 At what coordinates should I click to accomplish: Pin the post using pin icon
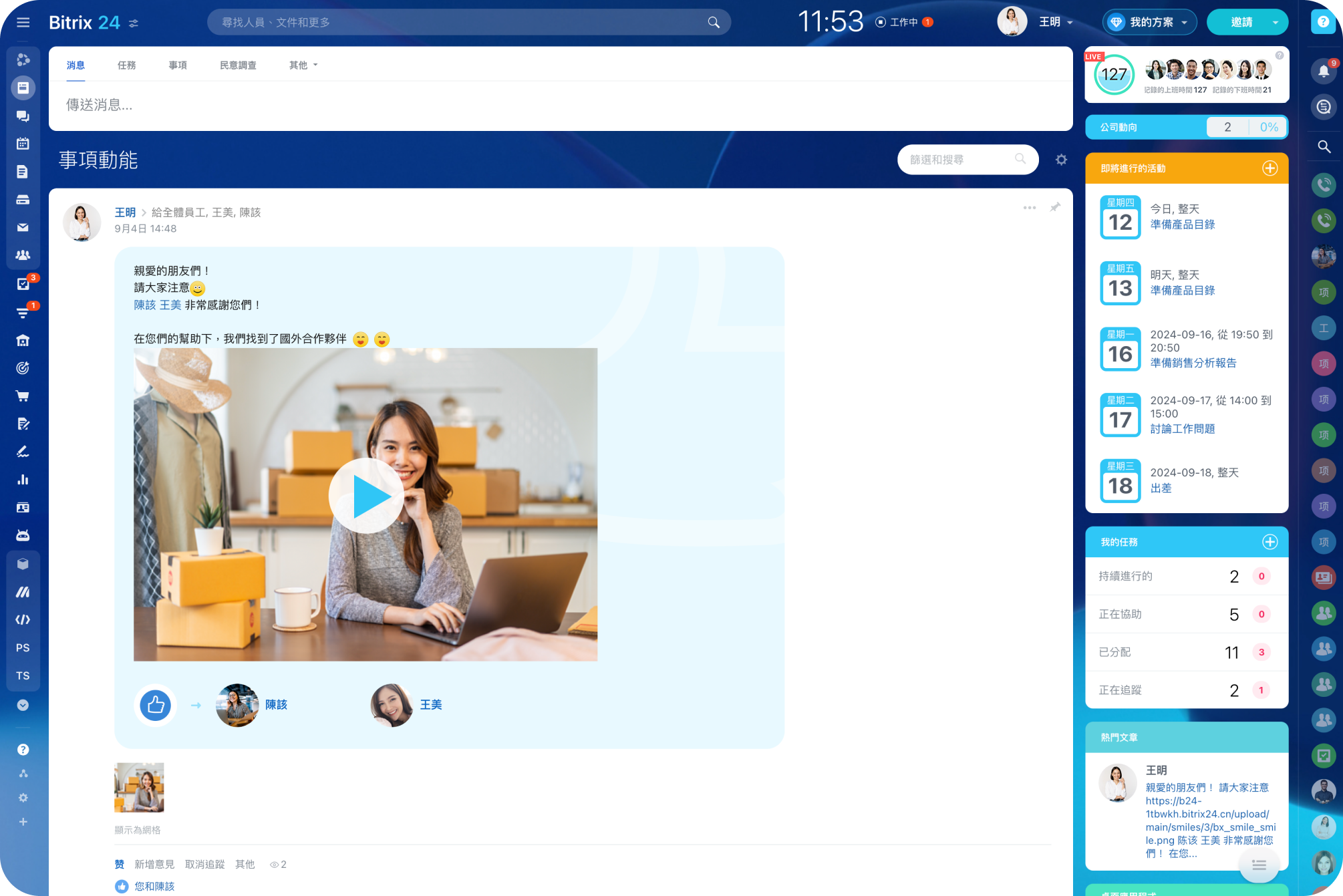coord(1055,208)
